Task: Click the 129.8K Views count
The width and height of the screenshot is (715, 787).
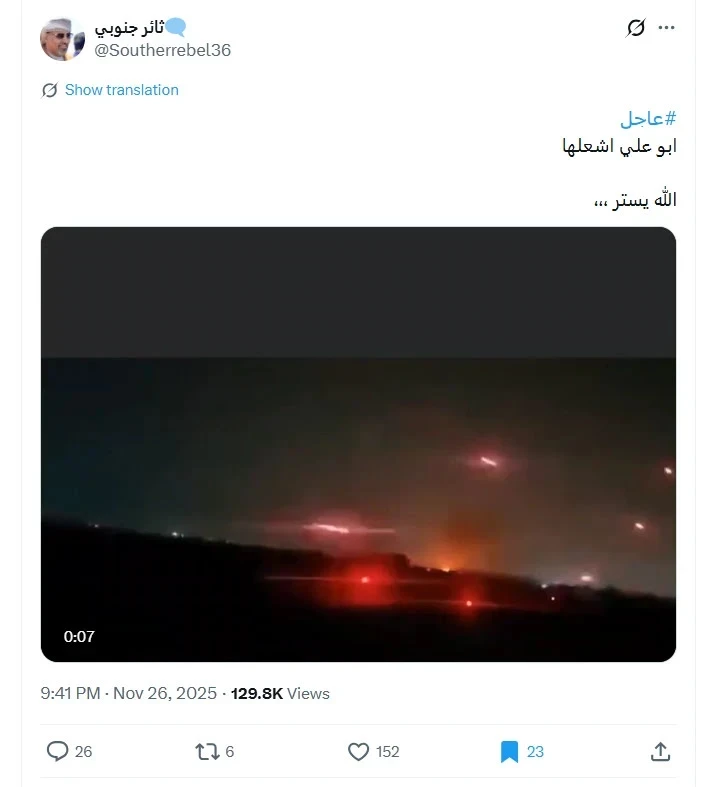Action: [280, 693]
